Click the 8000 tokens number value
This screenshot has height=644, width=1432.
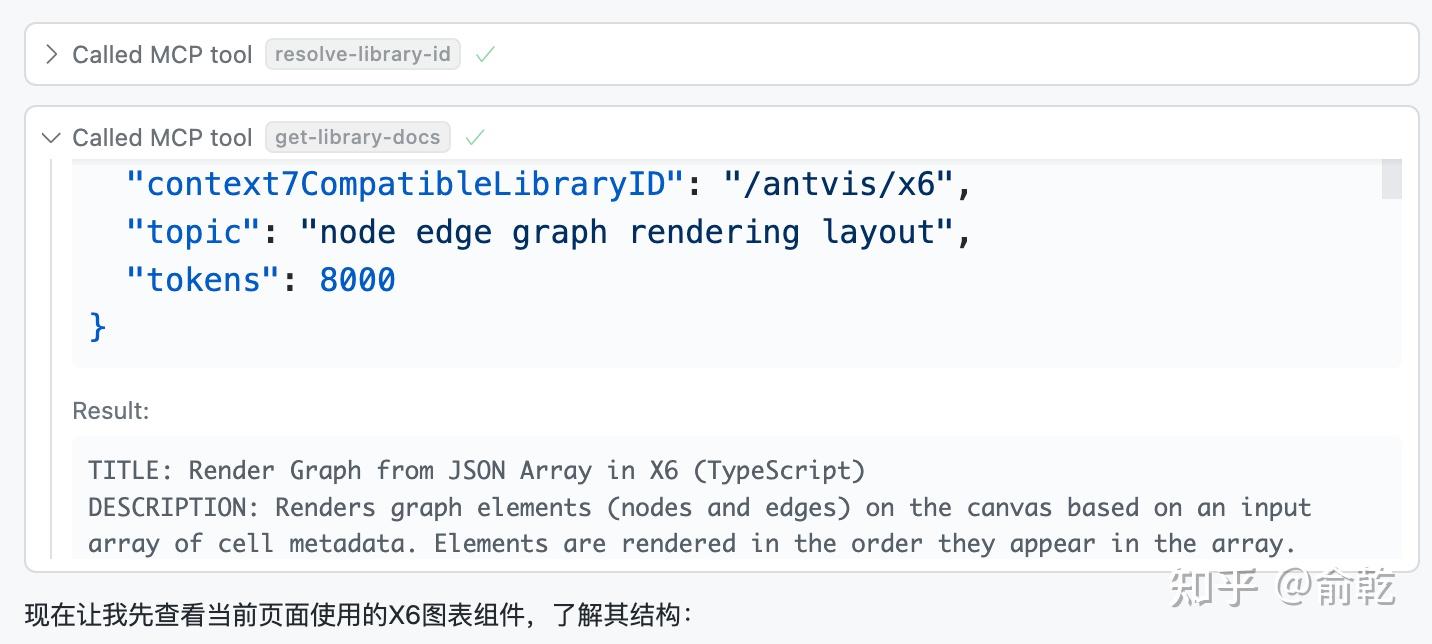(x=357, y=279)
